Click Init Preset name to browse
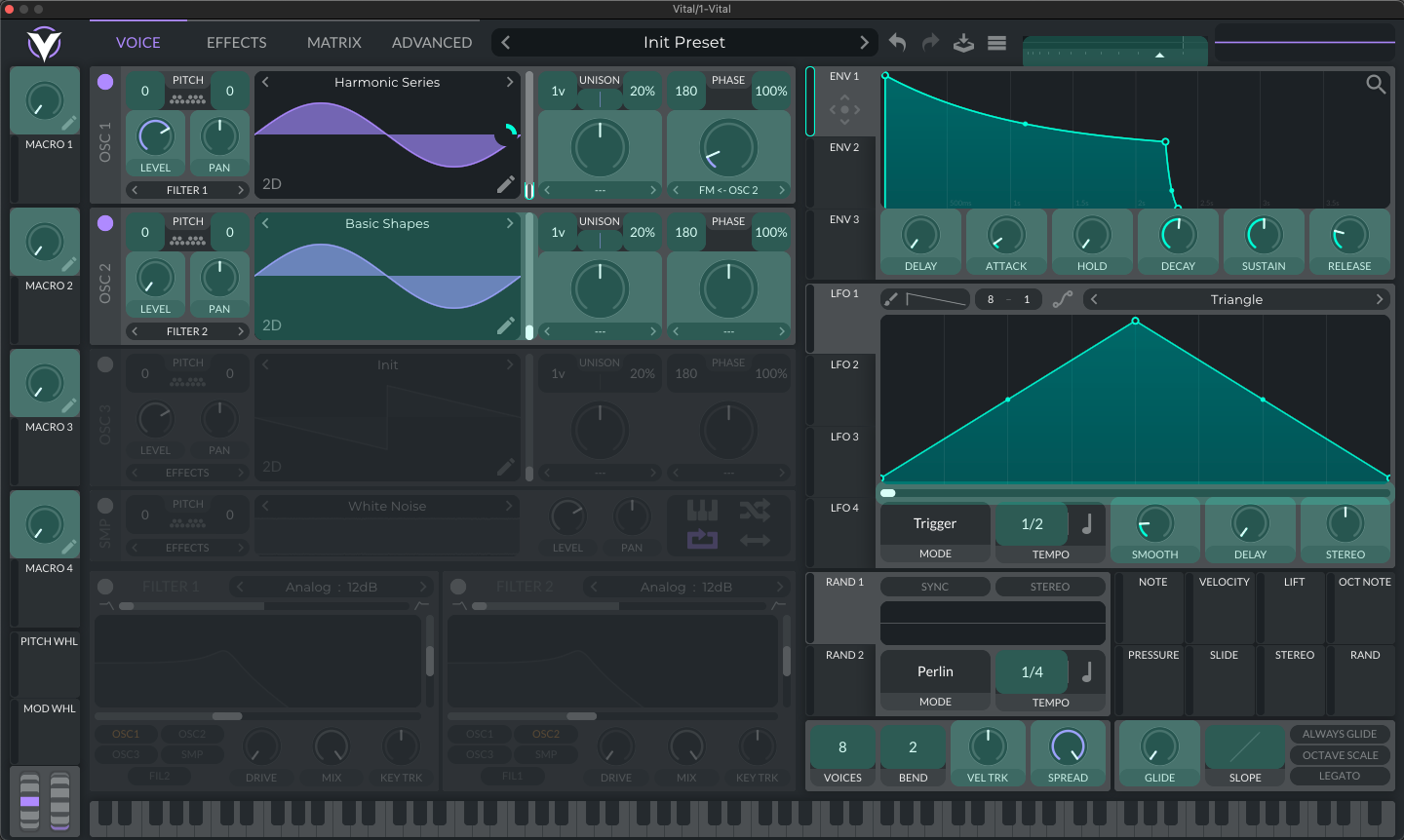The height and width of the screenshot is (840, 1404). pos(684,43)
